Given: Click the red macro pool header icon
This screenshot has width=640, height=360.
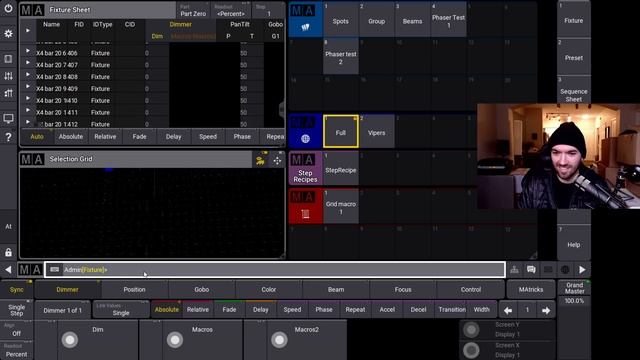Looking at the screenshot, I should pyautogui.click(x=305, y=206).
